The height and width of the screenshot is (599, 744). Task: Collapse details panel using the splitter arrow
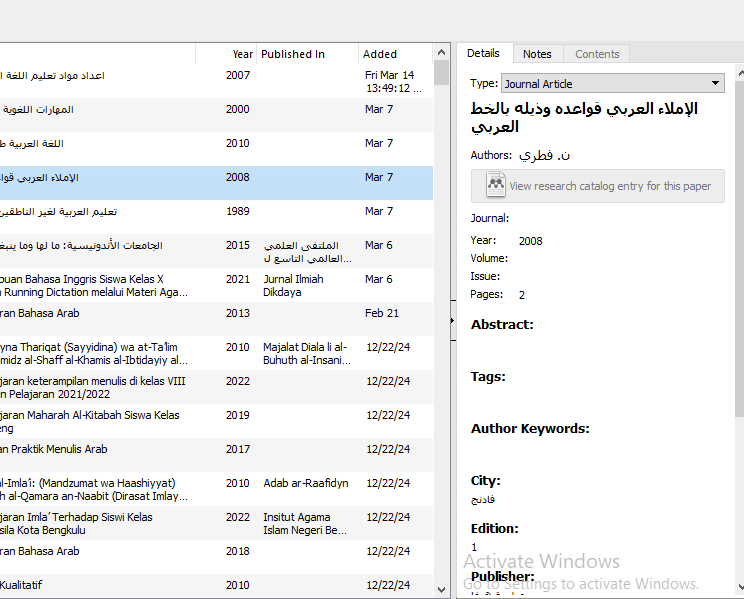452,321
